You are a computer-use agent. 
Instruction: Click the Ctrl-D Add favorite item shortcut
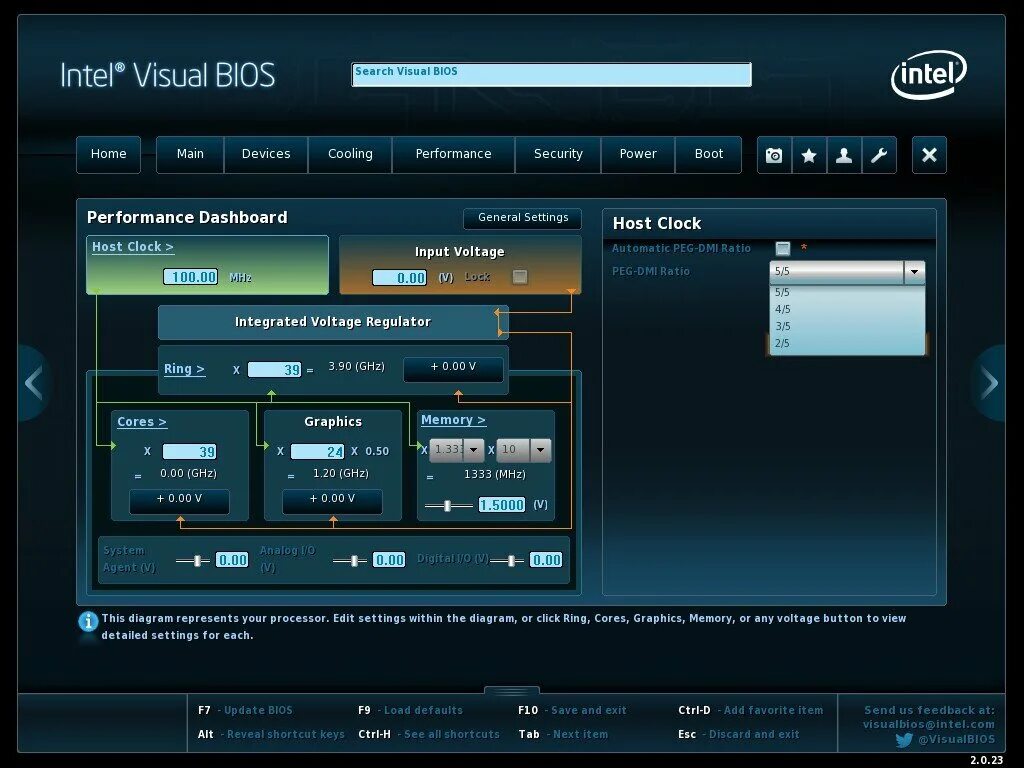tap(750, 711)
